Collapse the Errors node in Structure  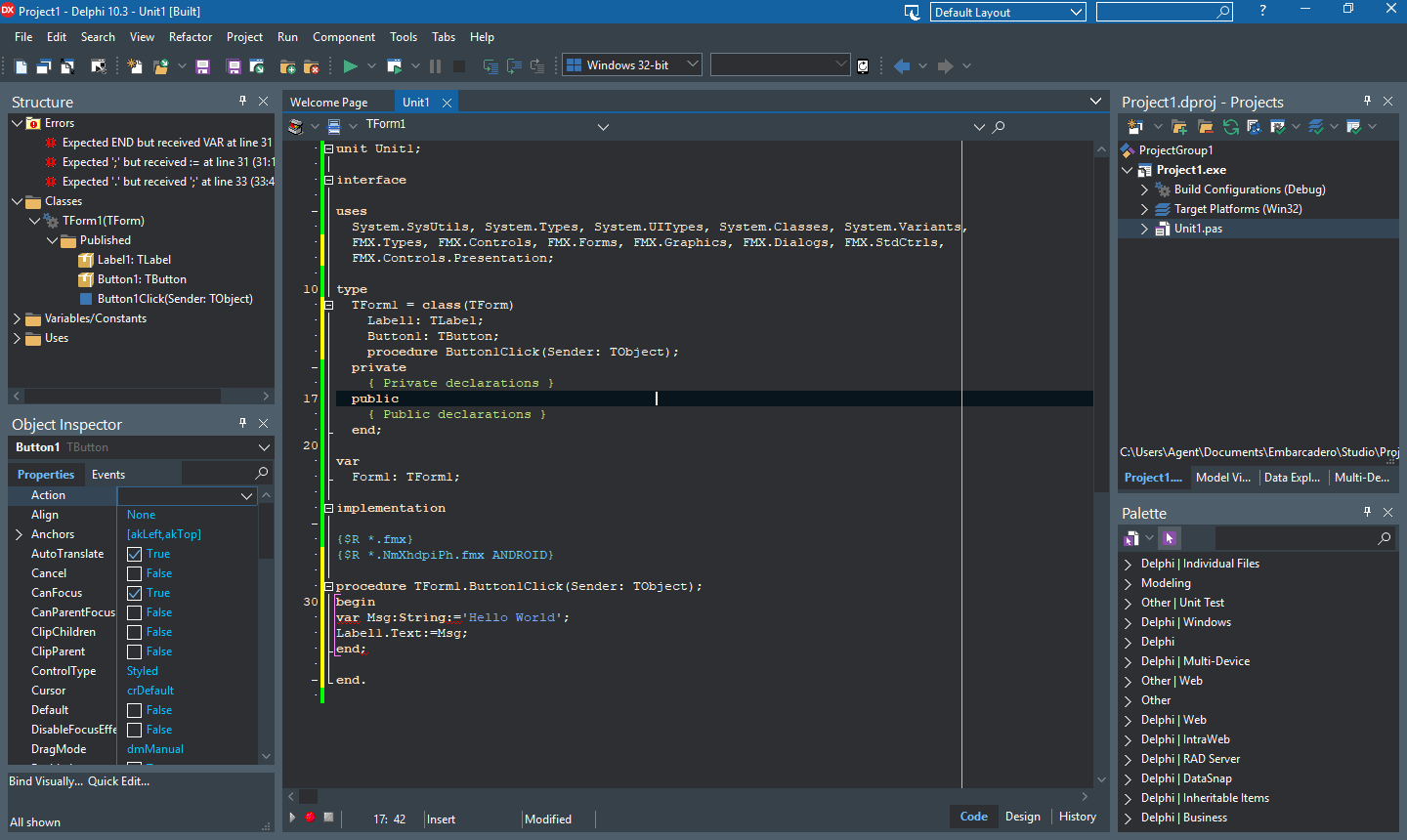pyautogui.click(x=17, y=123)
